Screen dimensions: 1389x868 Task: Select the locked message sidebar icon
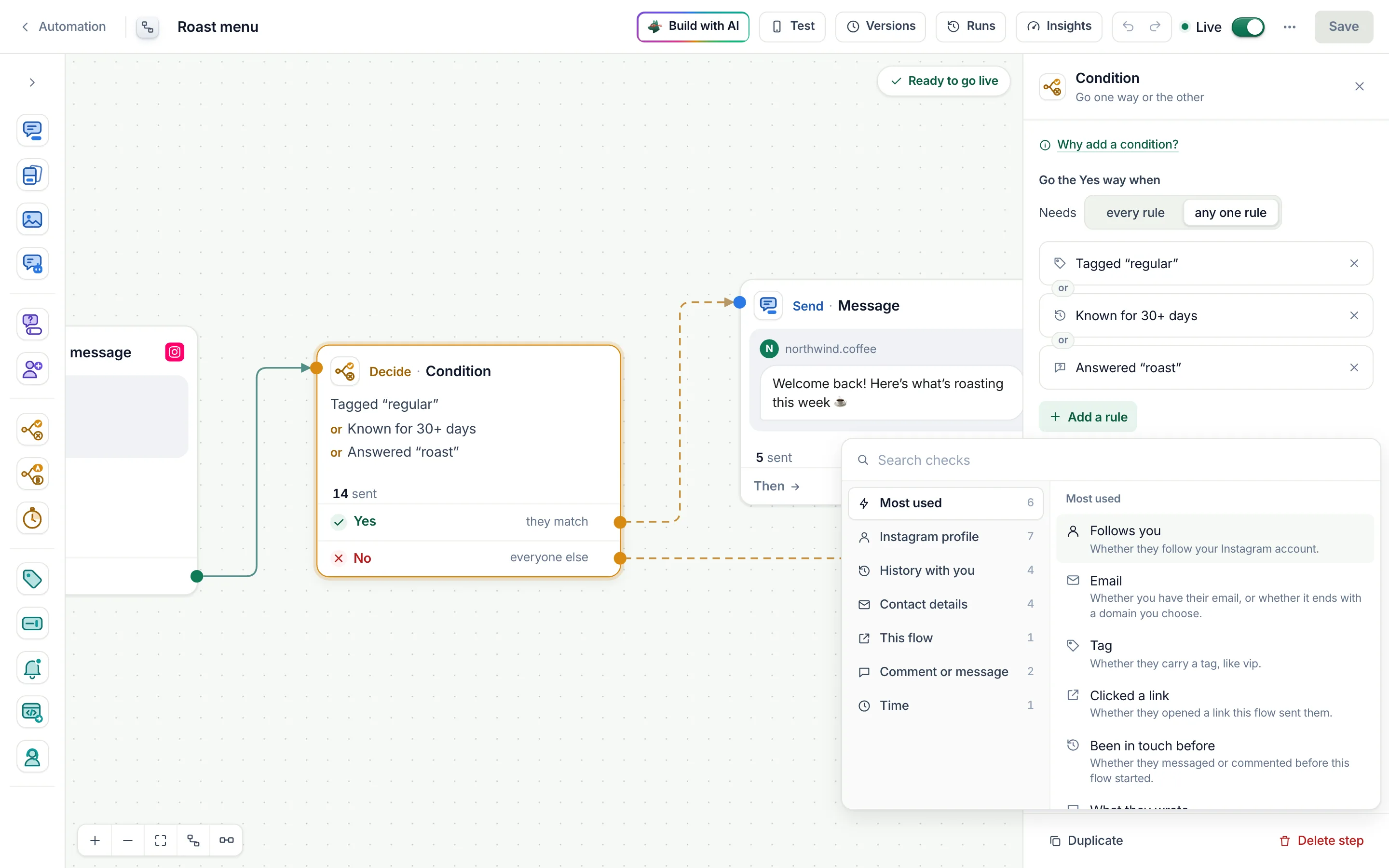(x=32, y=263)
